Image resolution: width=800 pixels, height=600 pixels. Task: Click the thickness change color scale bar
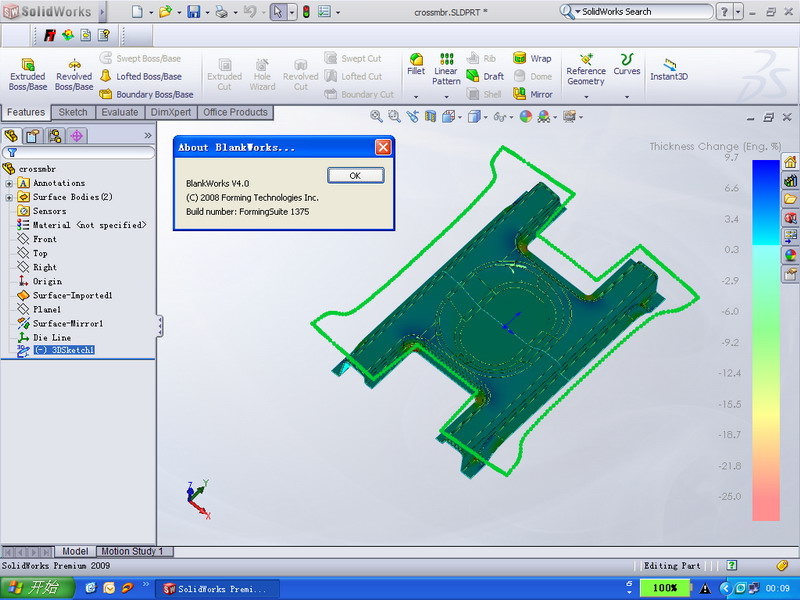tap(766, 340)
